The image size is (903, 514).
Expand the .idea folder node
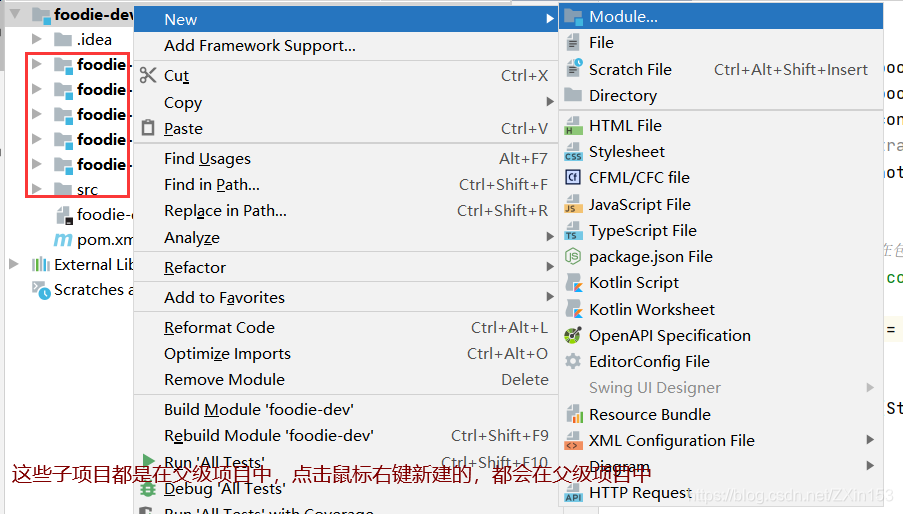(x=37, y=39)
